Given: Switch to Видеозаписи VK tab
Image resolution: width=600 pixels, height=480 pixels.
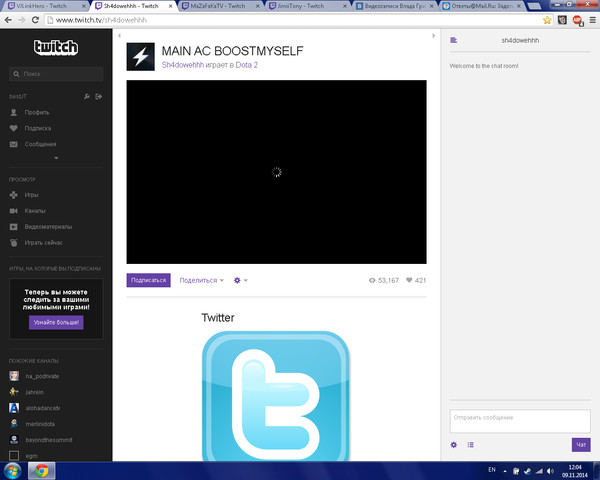Looking at the screenshot, I should [x=394, y=6].
